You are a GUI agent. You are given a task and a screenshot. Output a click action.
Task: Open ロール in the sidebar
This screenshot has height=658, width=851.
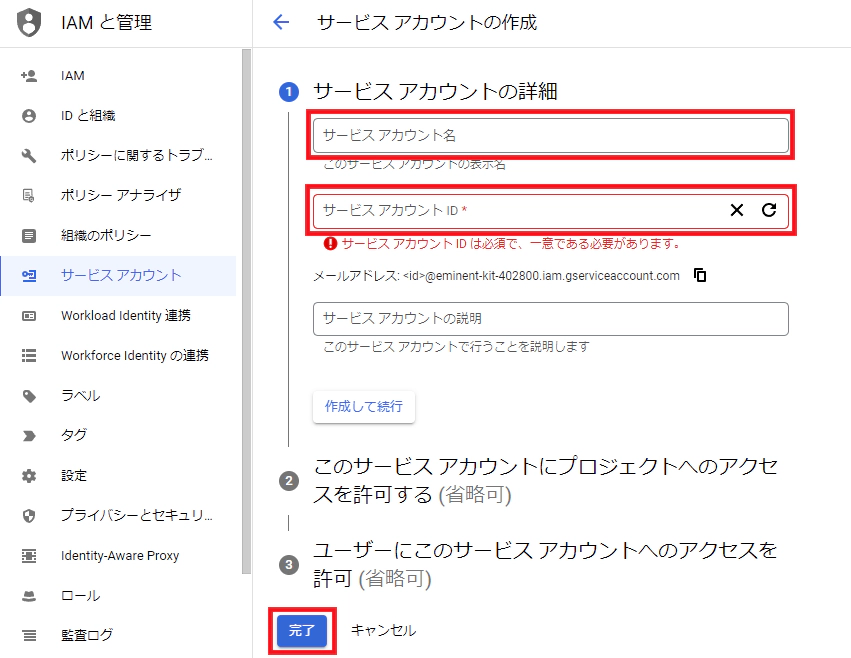[118, 596]
